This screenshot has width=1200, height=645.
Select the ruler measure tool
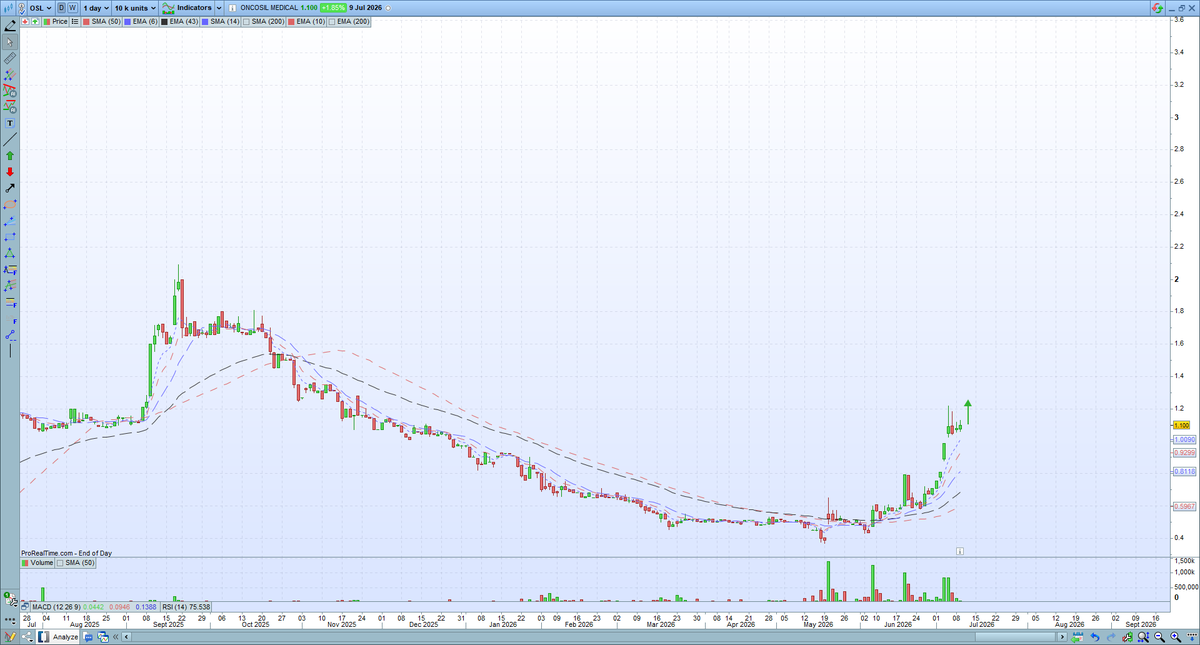coord(10,59)
